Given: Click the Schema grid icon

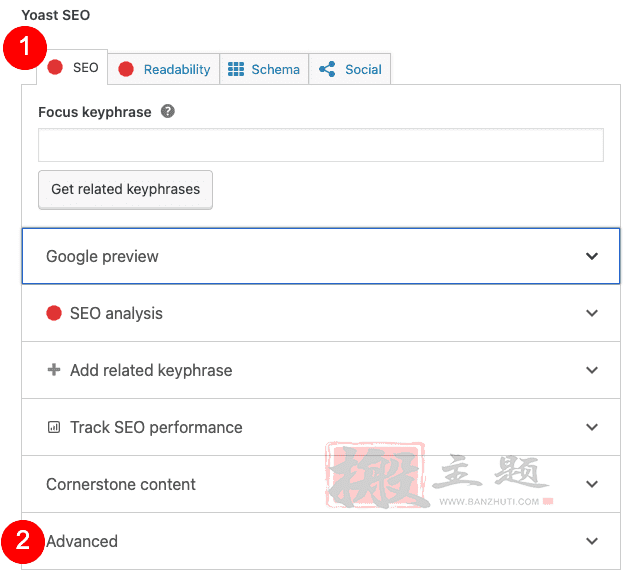Looking at the screenshot, I should click(236, 69).
